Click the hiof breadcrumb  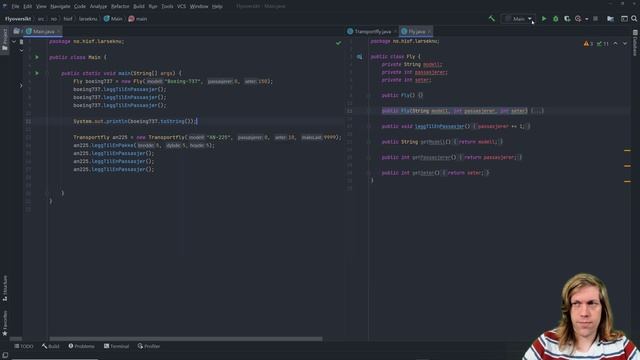click(68, 19)
